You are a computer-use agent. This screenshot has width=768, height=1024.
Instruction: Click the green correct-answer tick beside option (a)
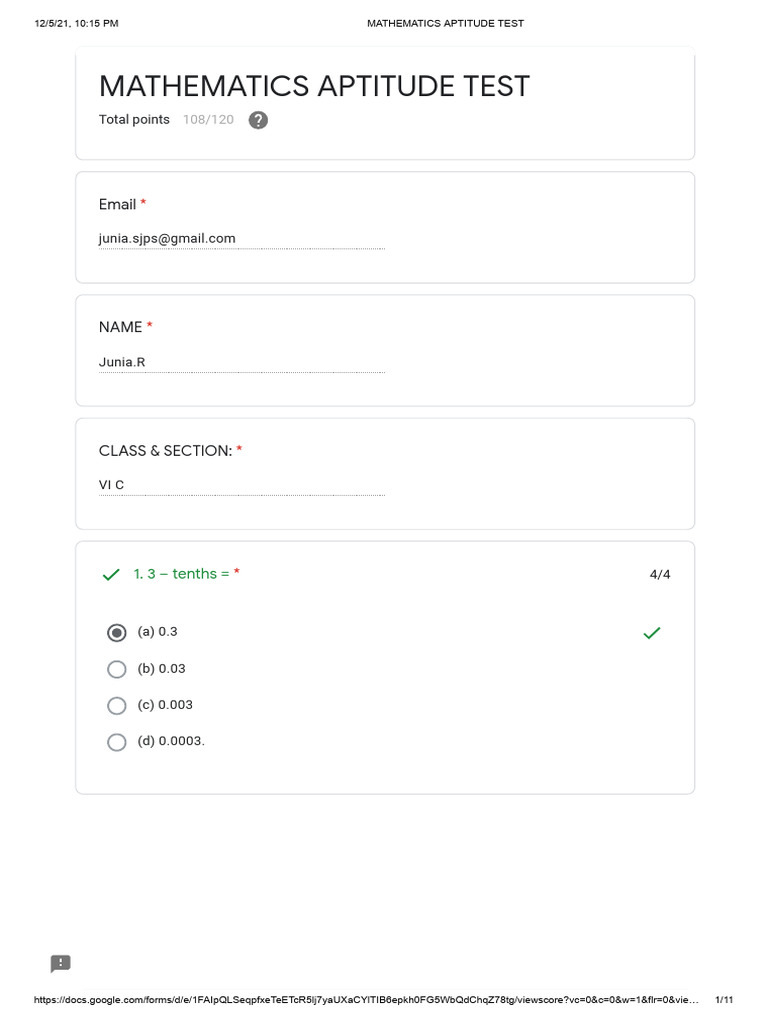coord(652,632)
